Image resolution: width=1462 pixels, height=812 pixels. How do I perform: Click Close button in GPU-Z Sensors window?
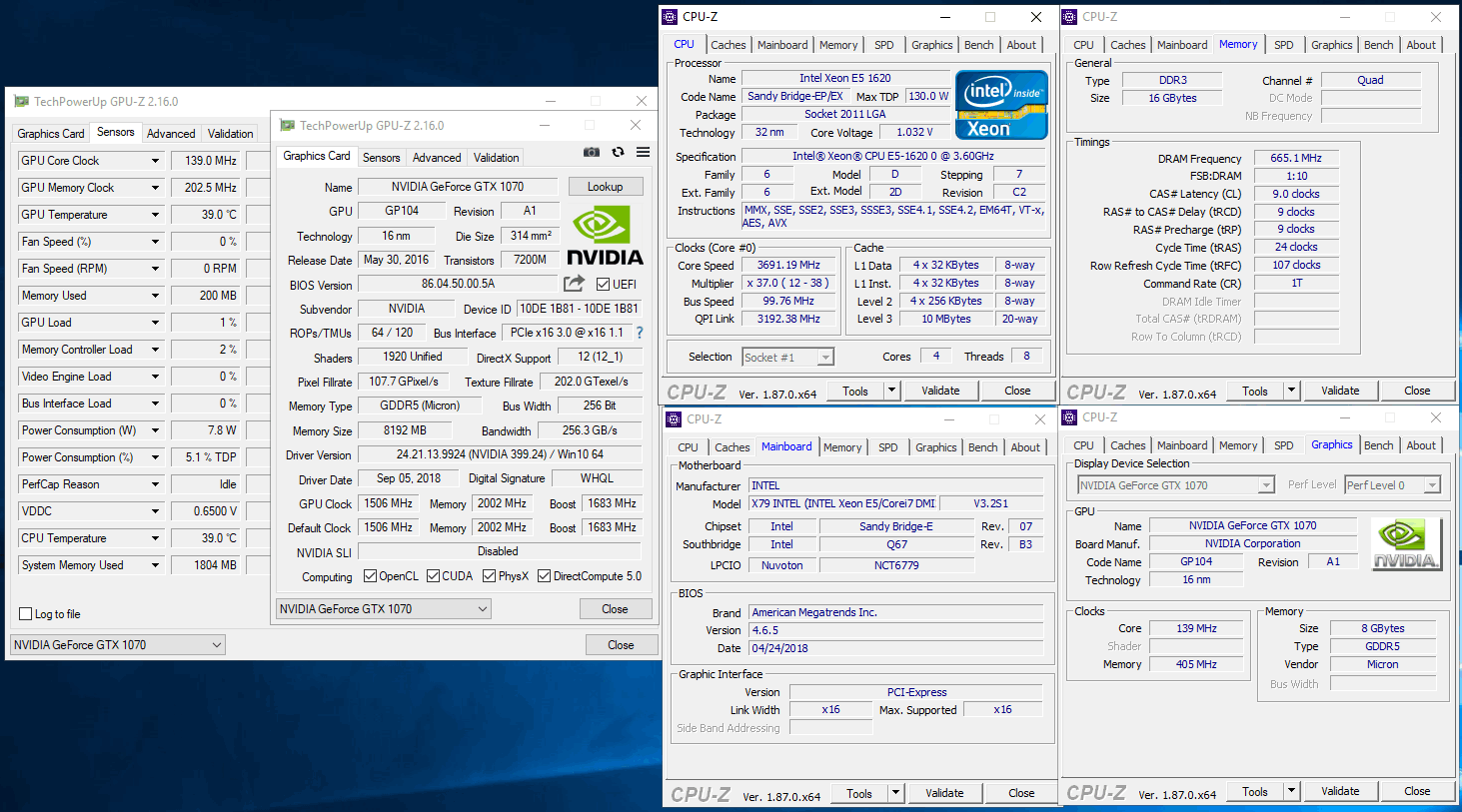(621, 645)
